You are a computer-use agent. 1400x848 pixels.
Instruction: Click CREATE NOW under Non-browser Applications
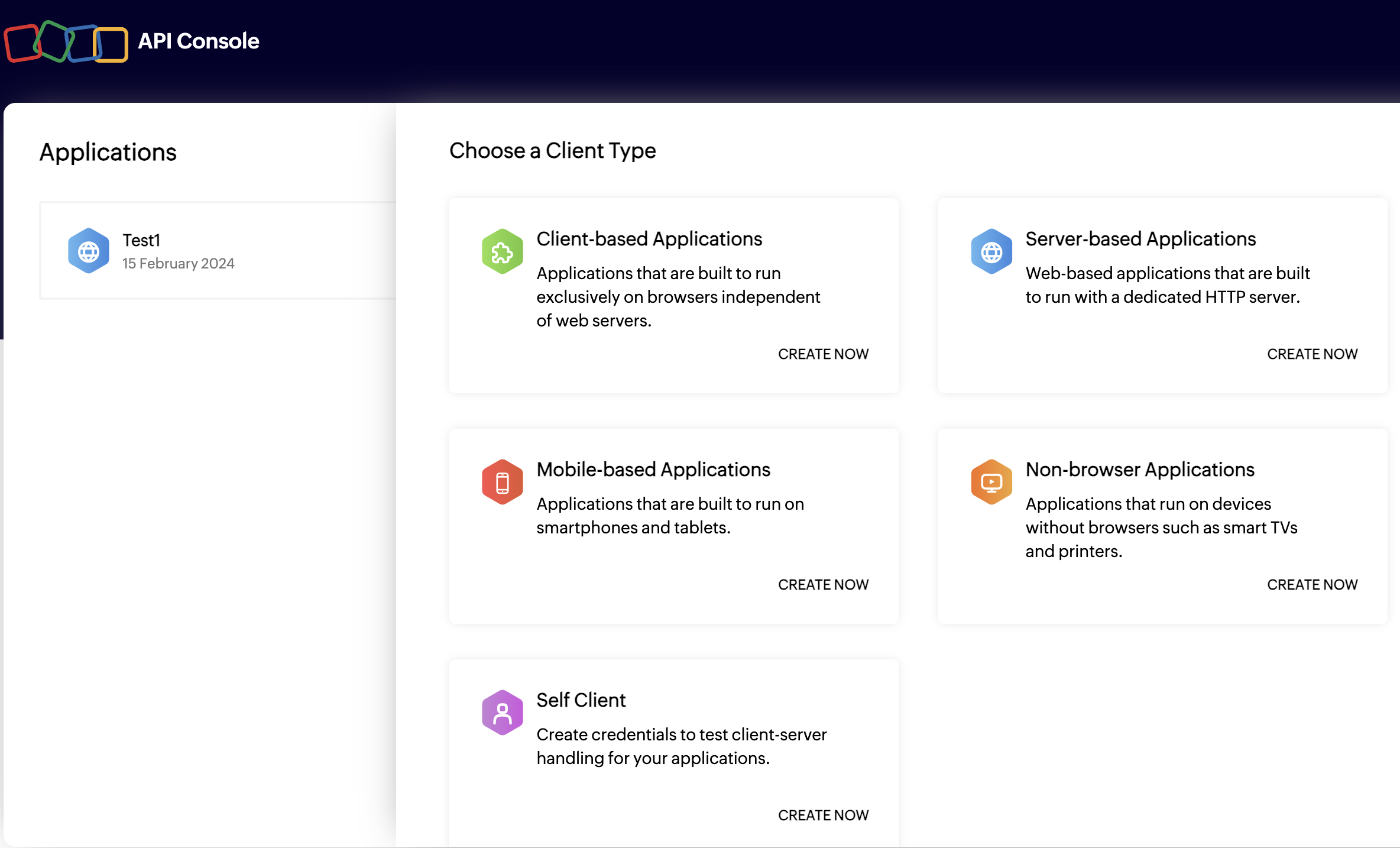pos(1312,584)
